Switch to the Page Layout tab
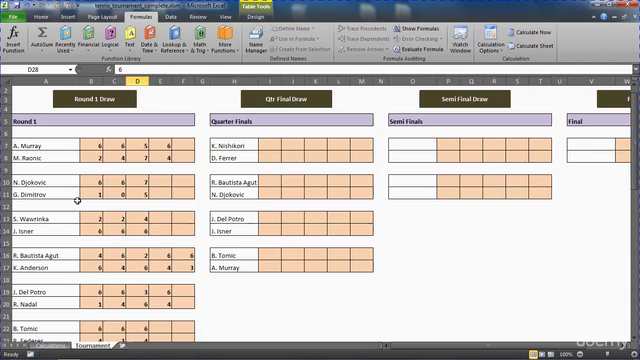The height and width of the screenshot is (360, 640). 102,17
